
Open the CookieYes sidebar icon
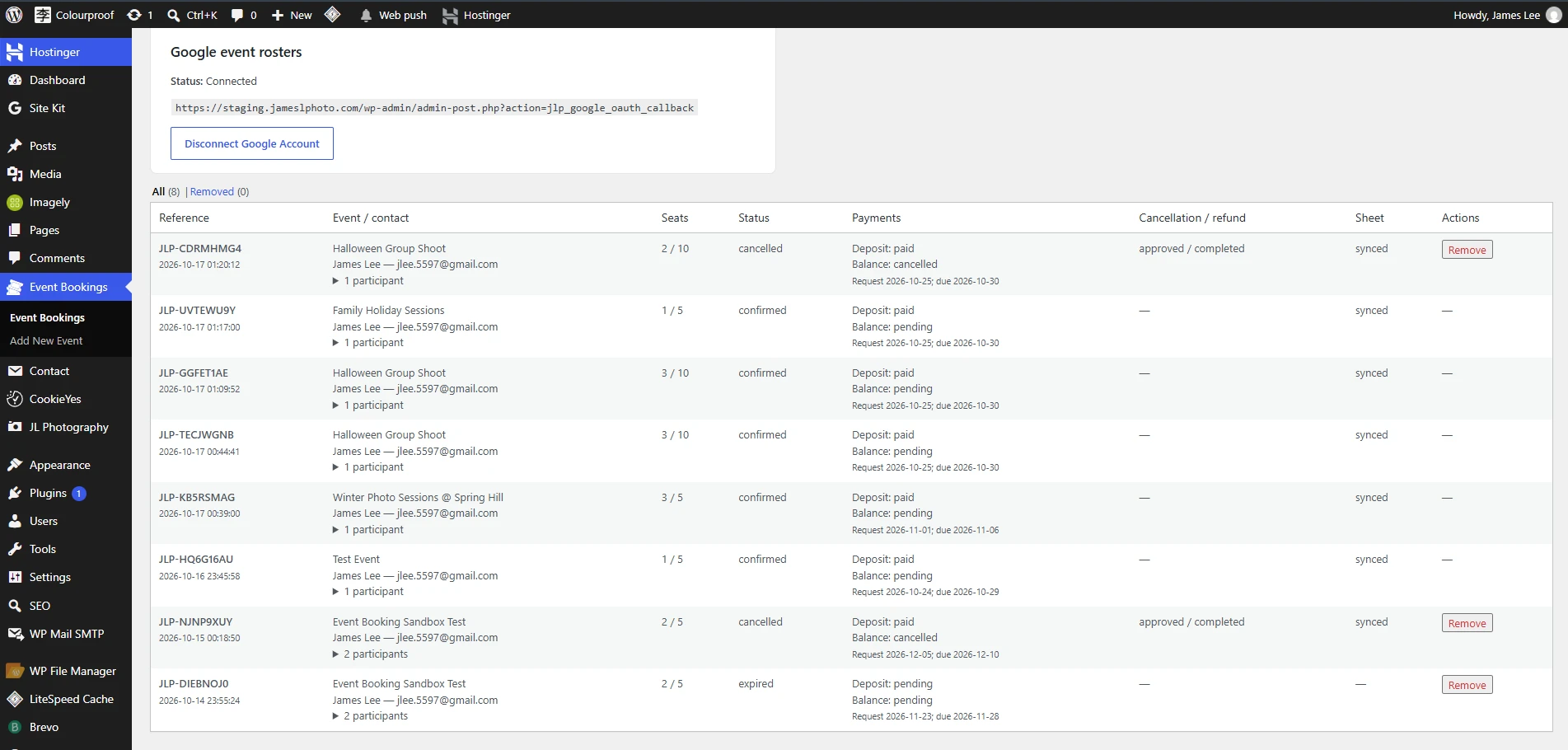(x=15, y=399)
